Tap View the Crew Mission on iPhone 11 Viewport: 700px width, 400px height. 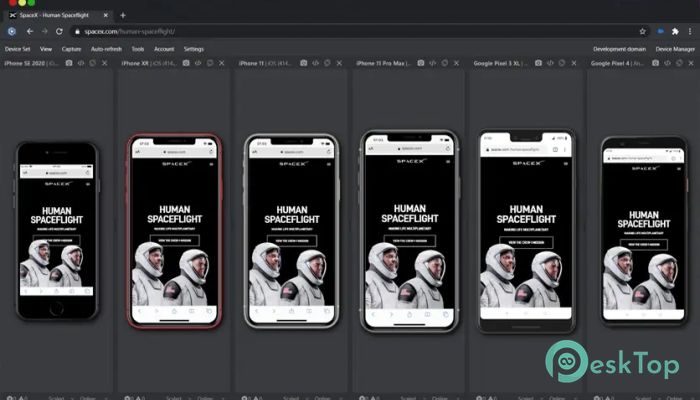[x=292, y=241]
